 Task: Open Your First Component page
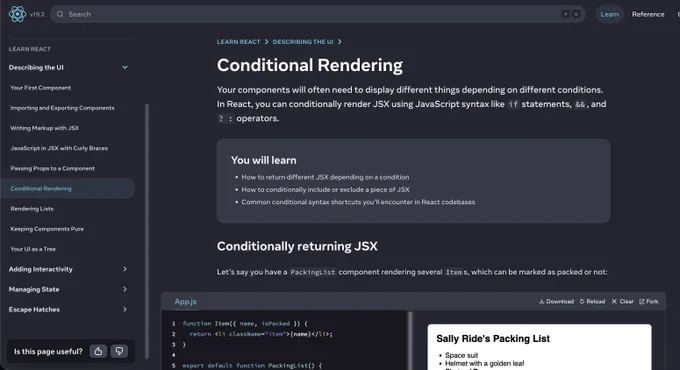41,88
